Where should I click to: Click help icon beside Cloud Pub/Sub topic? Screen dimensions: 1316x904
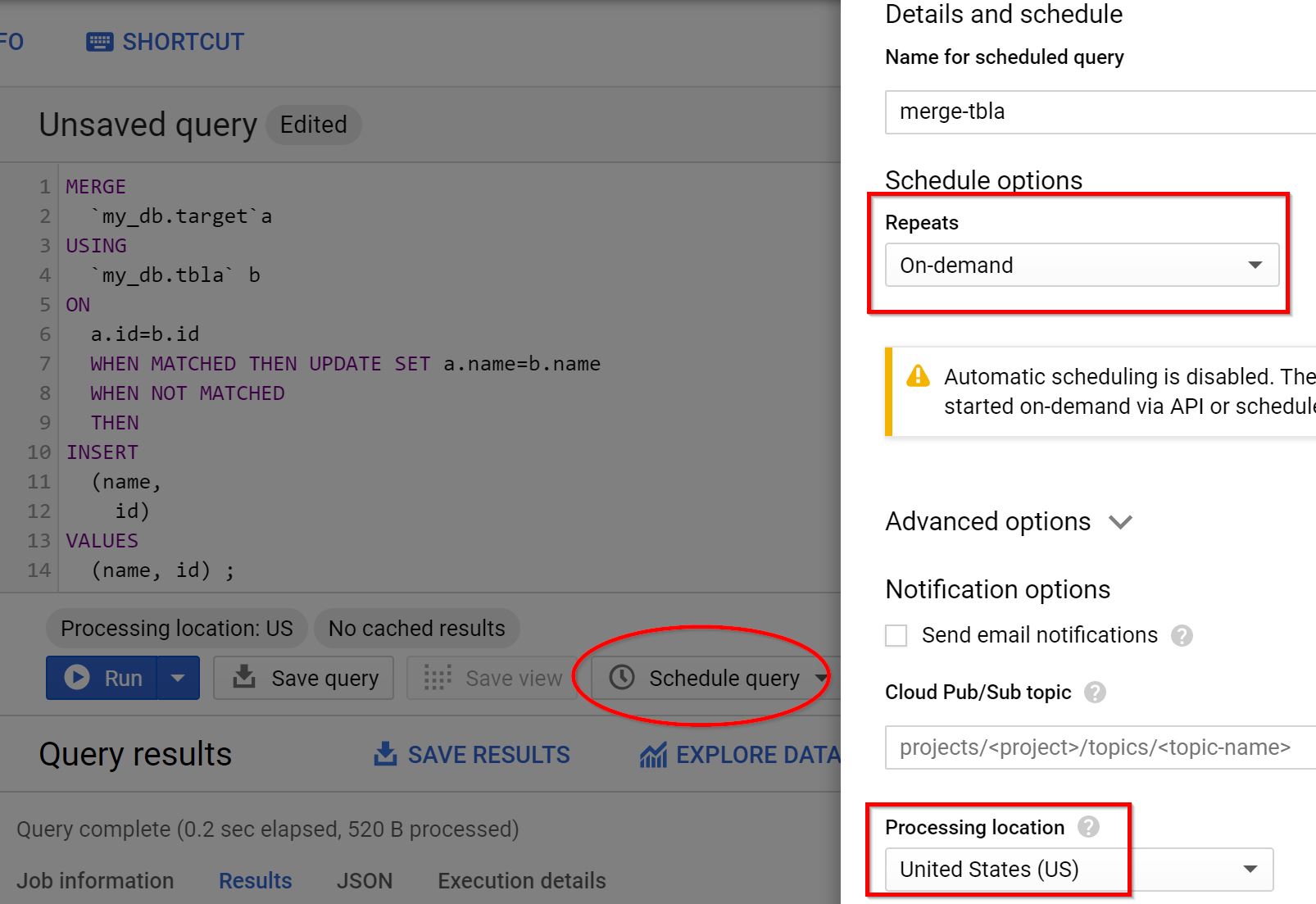coord(1095,693)
